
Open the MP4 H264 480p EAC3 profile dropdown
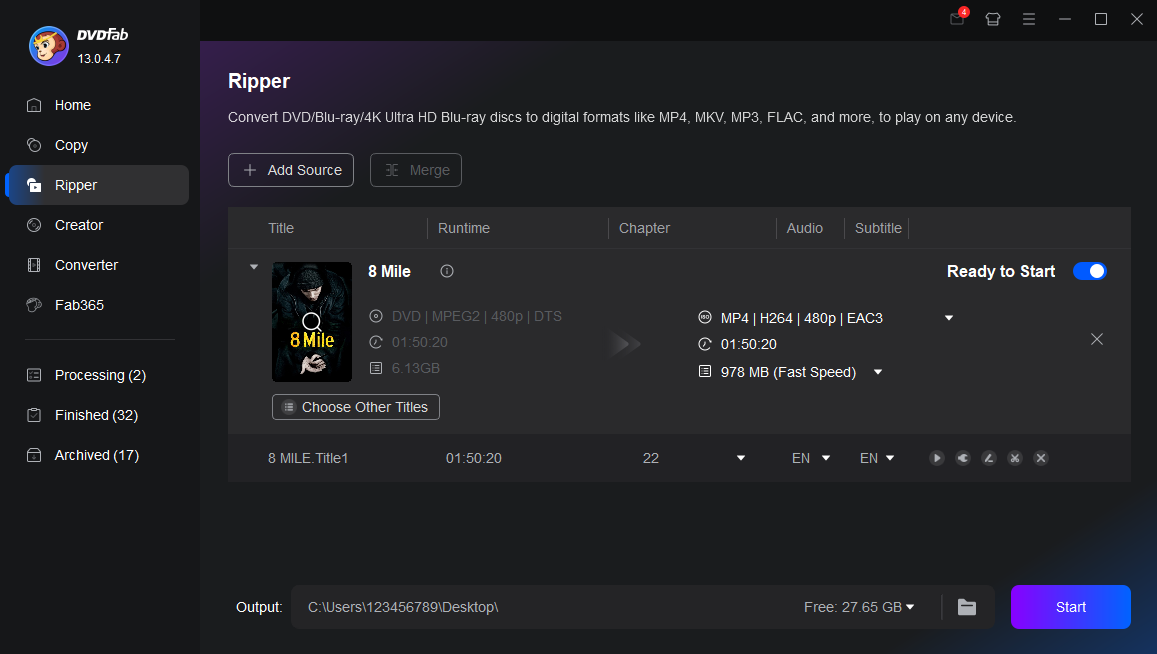(x=949, y=318)
